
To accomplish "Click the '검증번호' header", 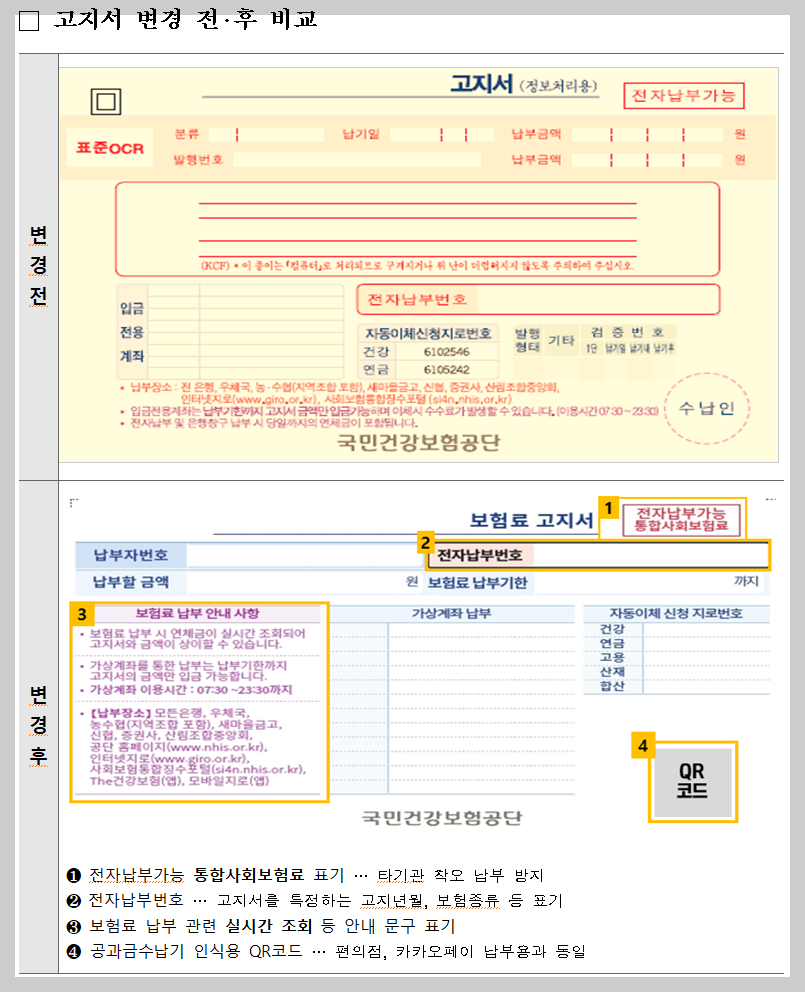I will click(x=628, y=332).
